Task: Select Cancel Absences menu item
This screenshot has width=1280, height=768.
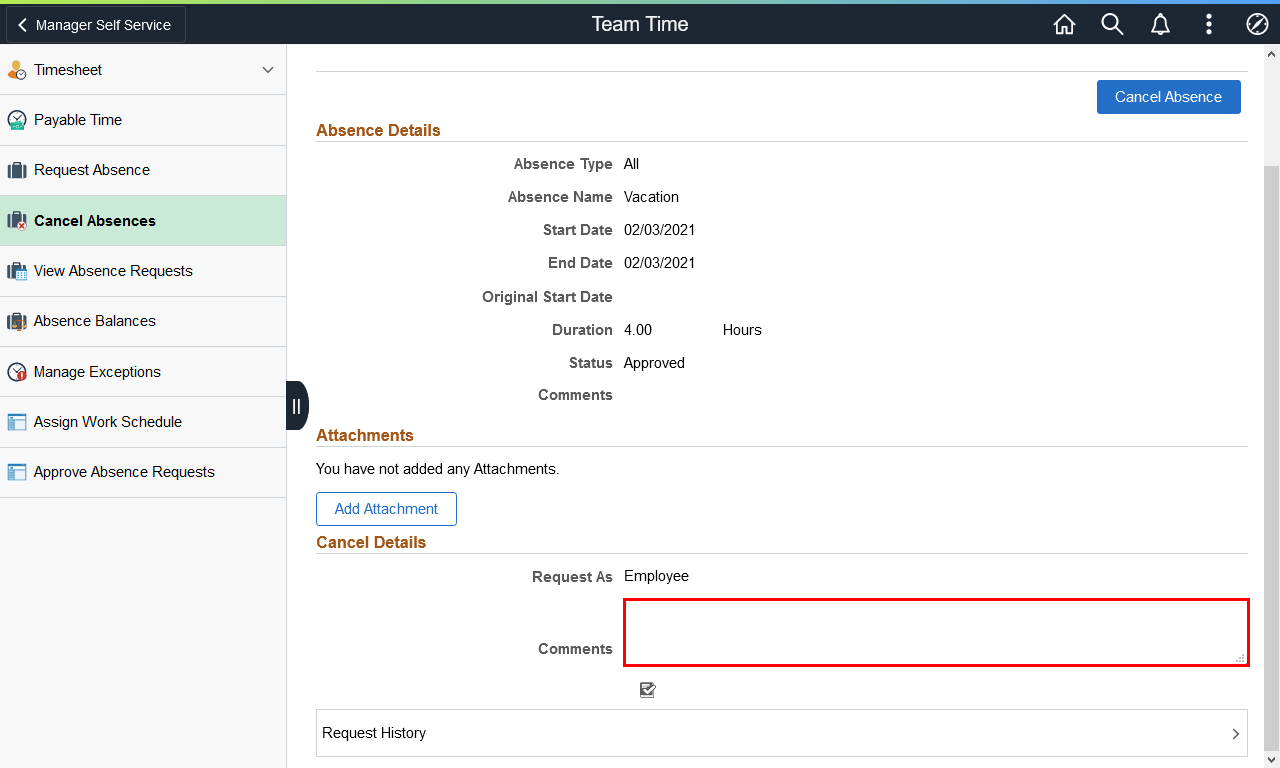Action: (x=143, y=221)
